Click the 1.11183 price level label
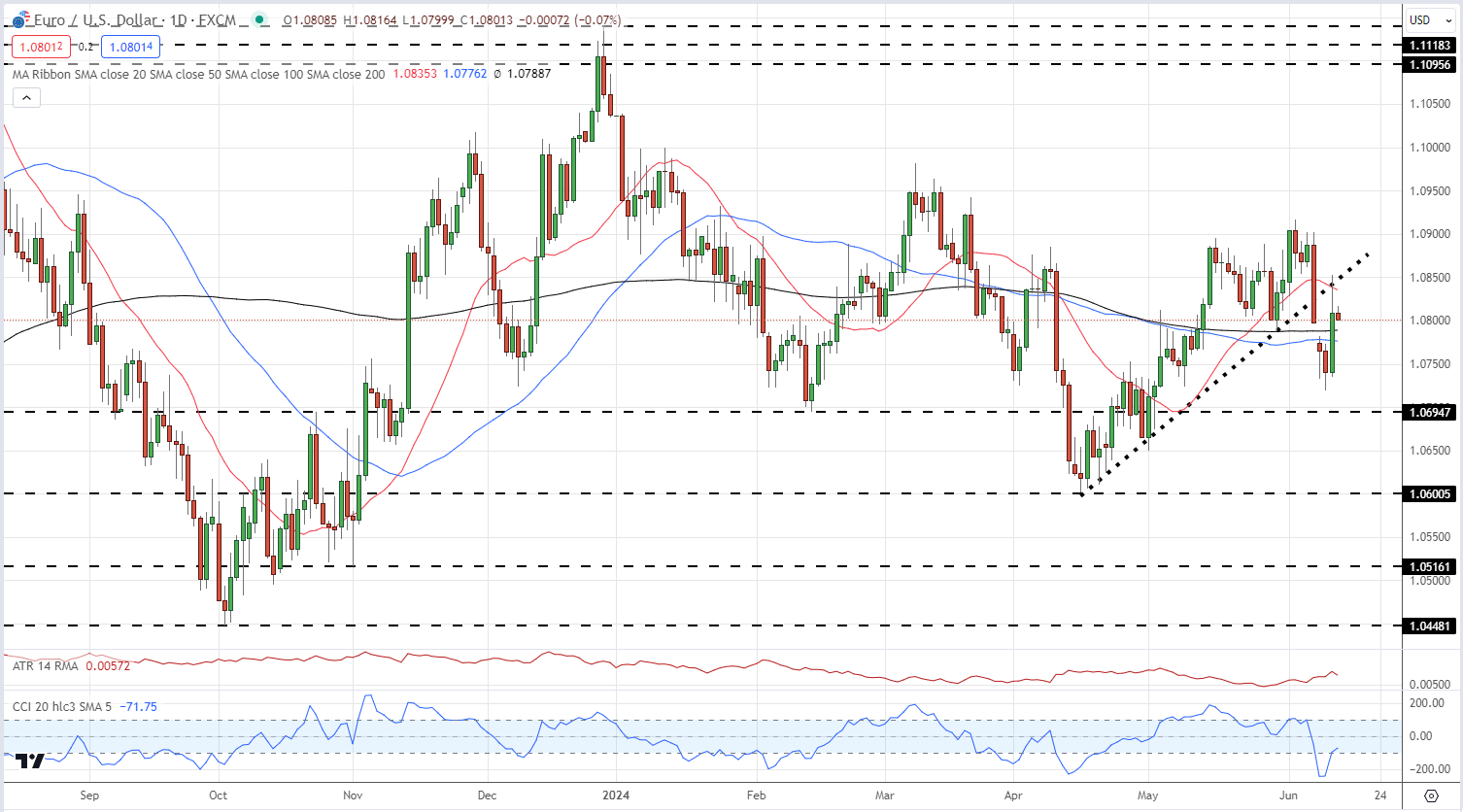Screen dimensions: 1463x812 tap(1430, 46)
